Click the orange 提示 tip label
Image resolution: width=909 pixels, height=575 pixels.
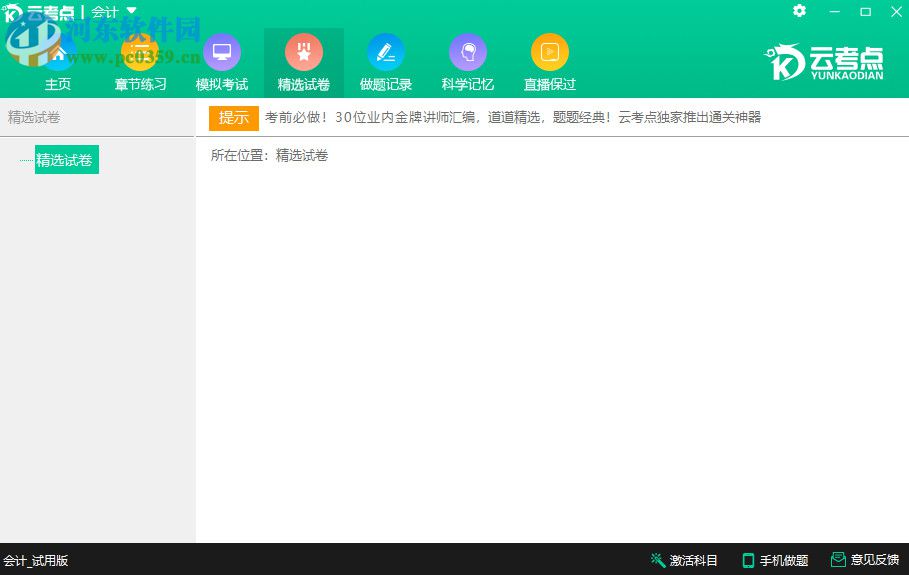234,118
